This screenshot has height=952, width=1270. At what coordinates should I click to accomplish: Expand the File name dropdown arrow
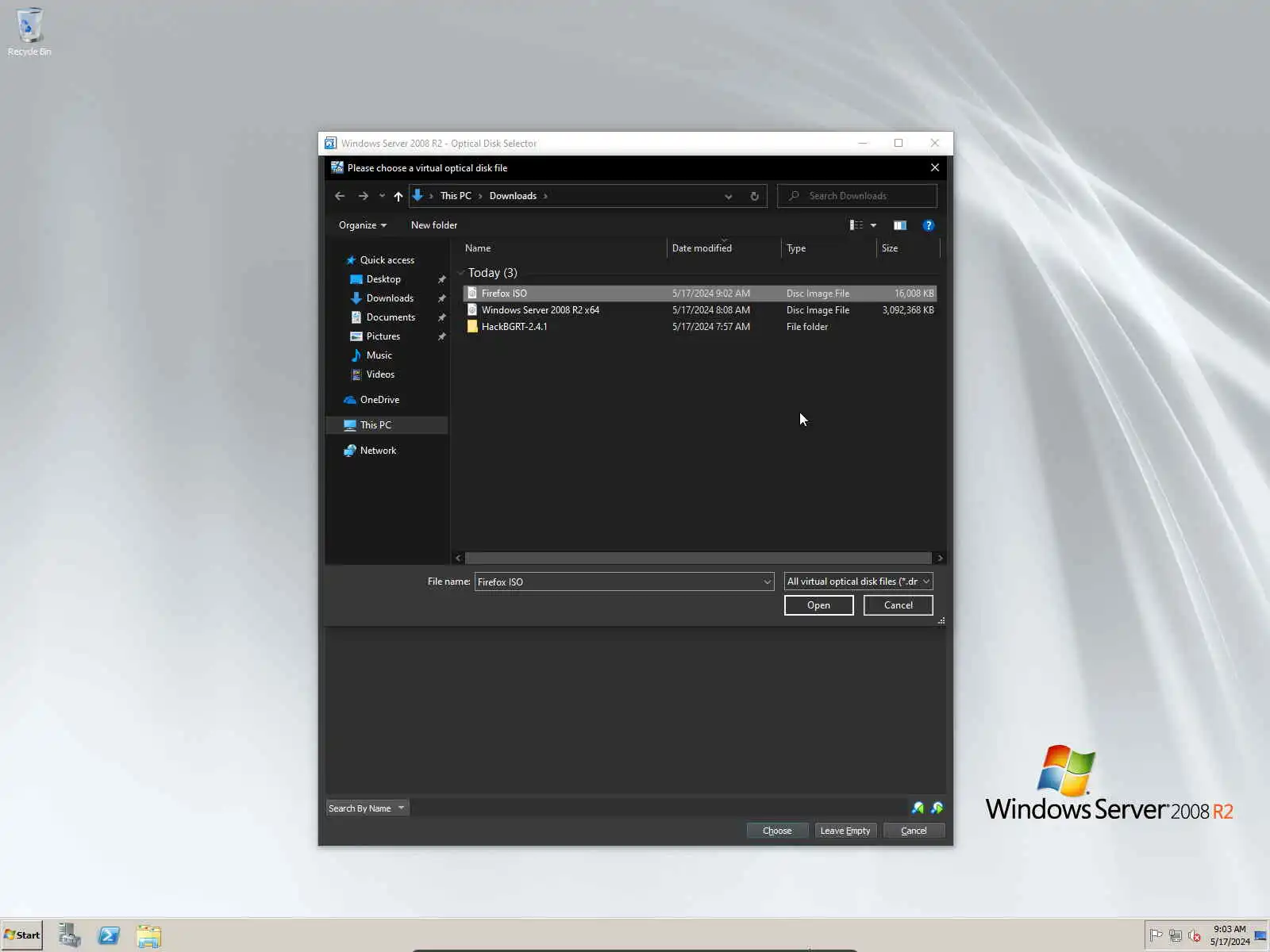tap(768, 582)
